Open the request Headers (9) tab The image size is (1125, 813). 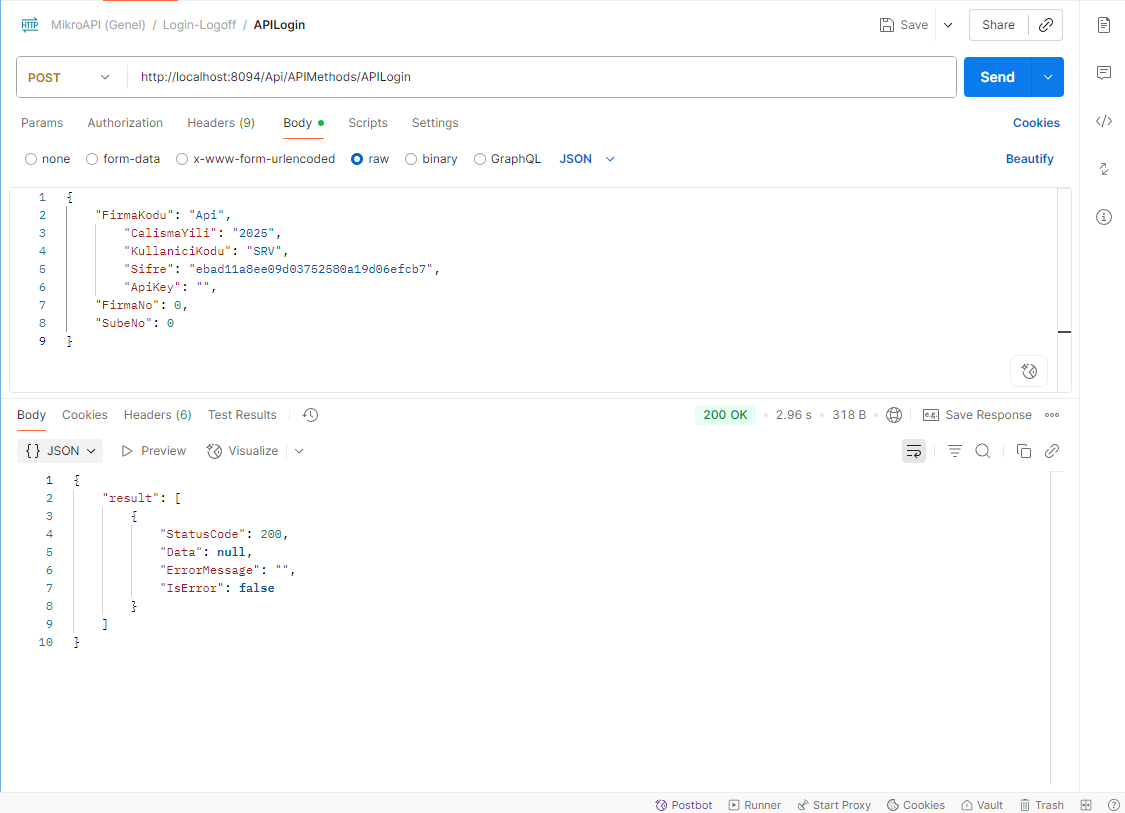[221, 123]
